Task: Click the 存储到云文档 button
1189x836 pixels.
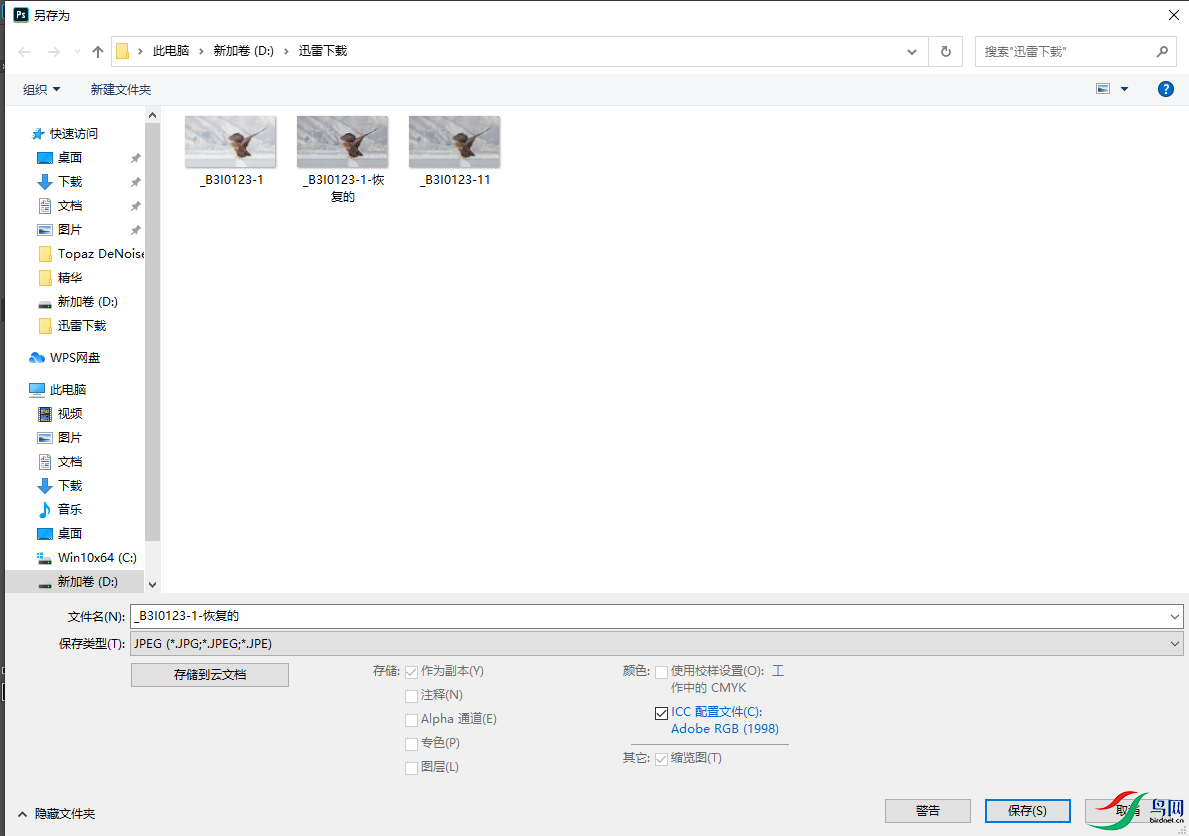Action: pyautogui.click(x=210, y=675)
